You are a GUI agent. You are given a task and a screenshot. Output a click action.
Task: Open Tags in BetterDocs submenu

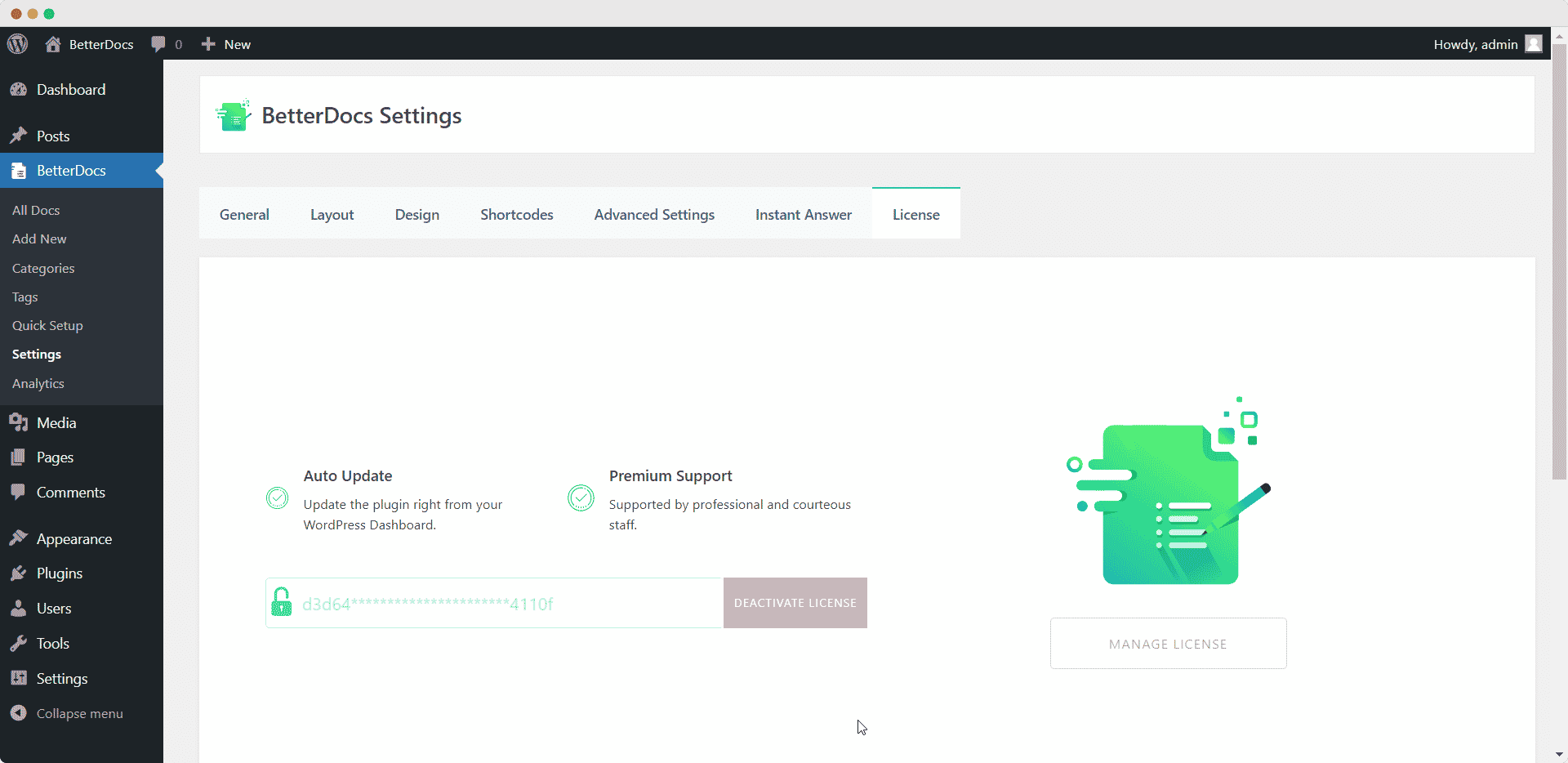tap(25, 297)
